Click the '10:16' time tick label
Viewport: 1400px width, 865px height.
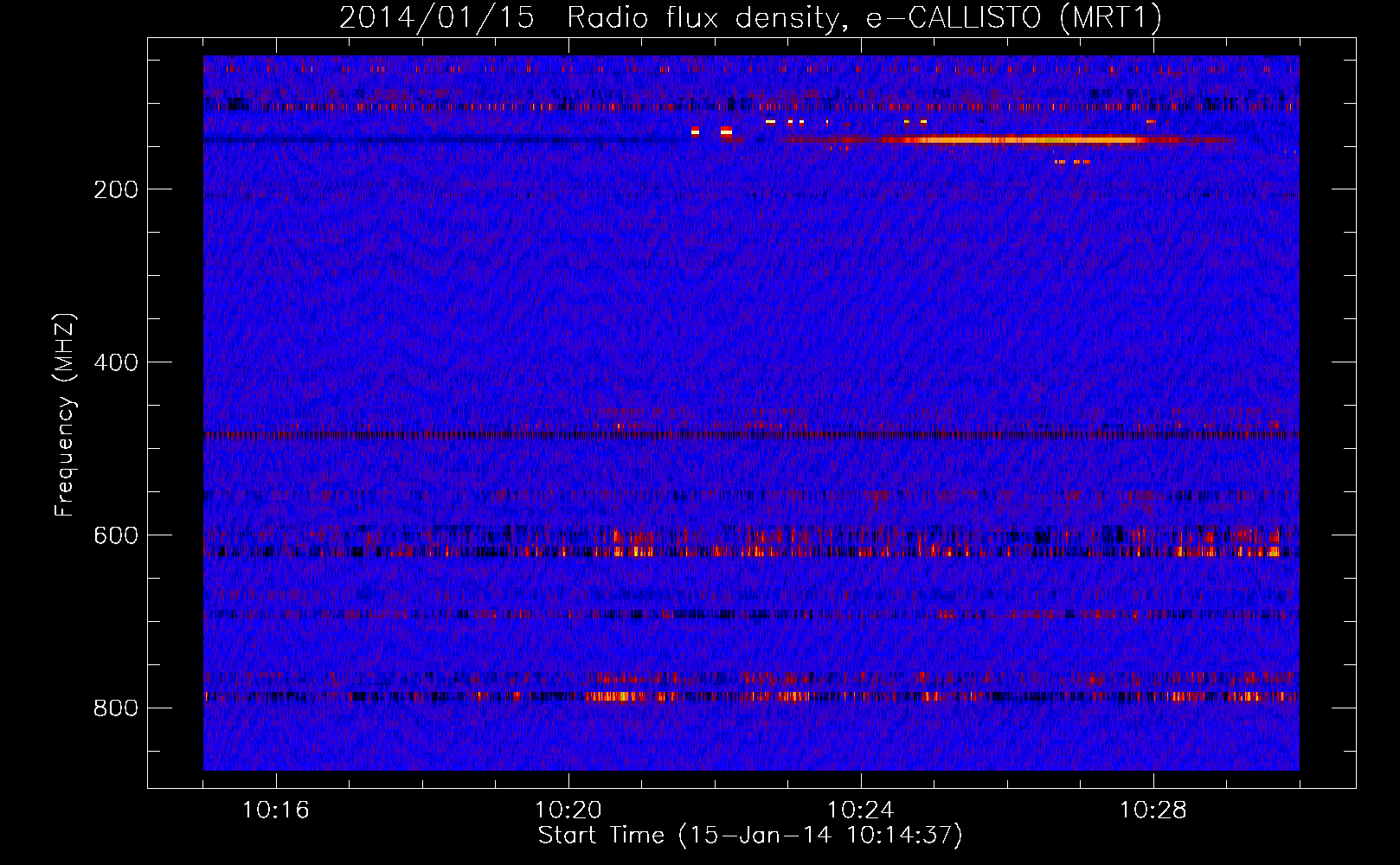click(x=275, y=811)
